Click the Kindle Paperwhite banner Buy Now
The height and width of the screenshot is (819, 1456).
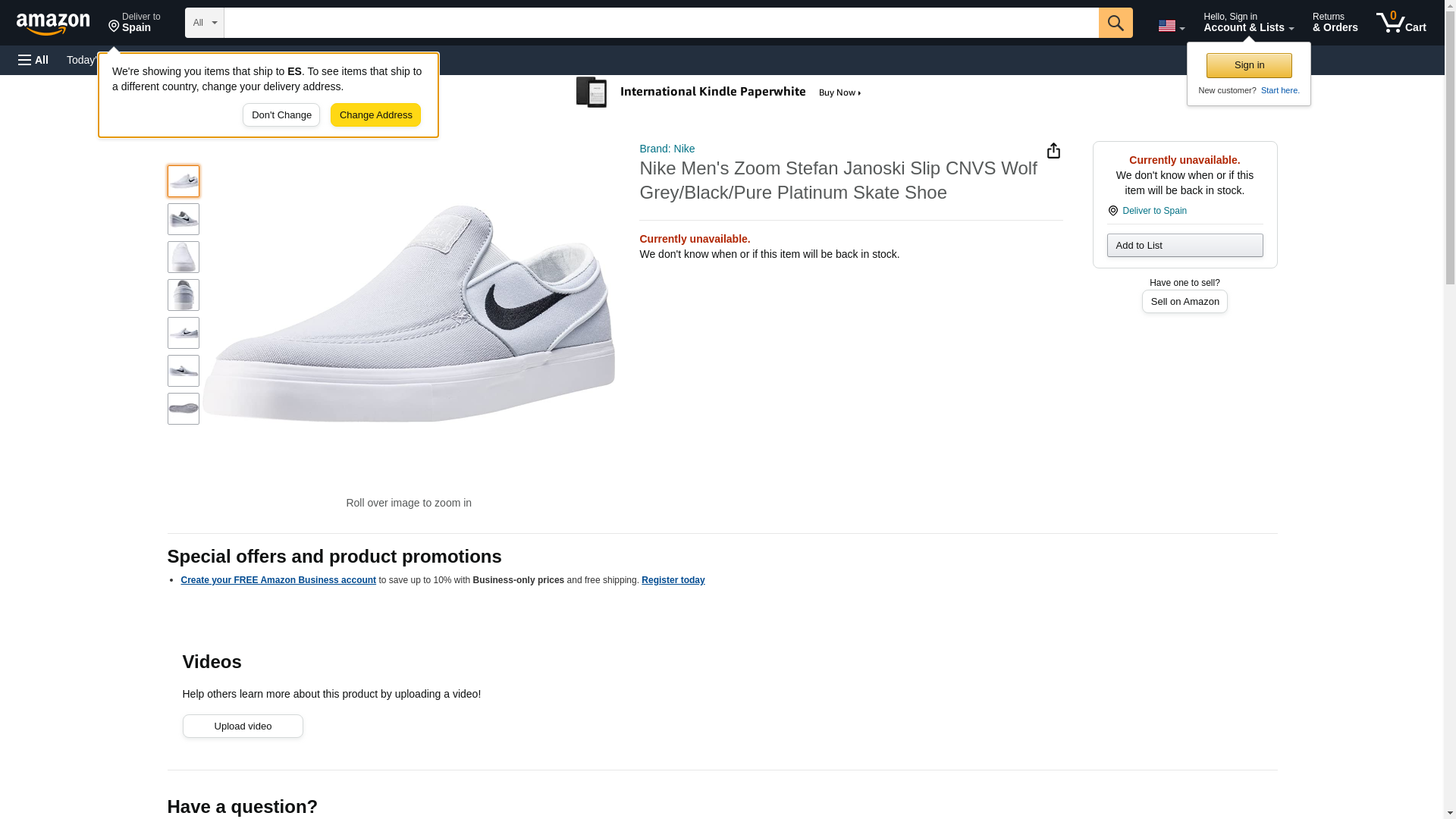click(839, 93)
